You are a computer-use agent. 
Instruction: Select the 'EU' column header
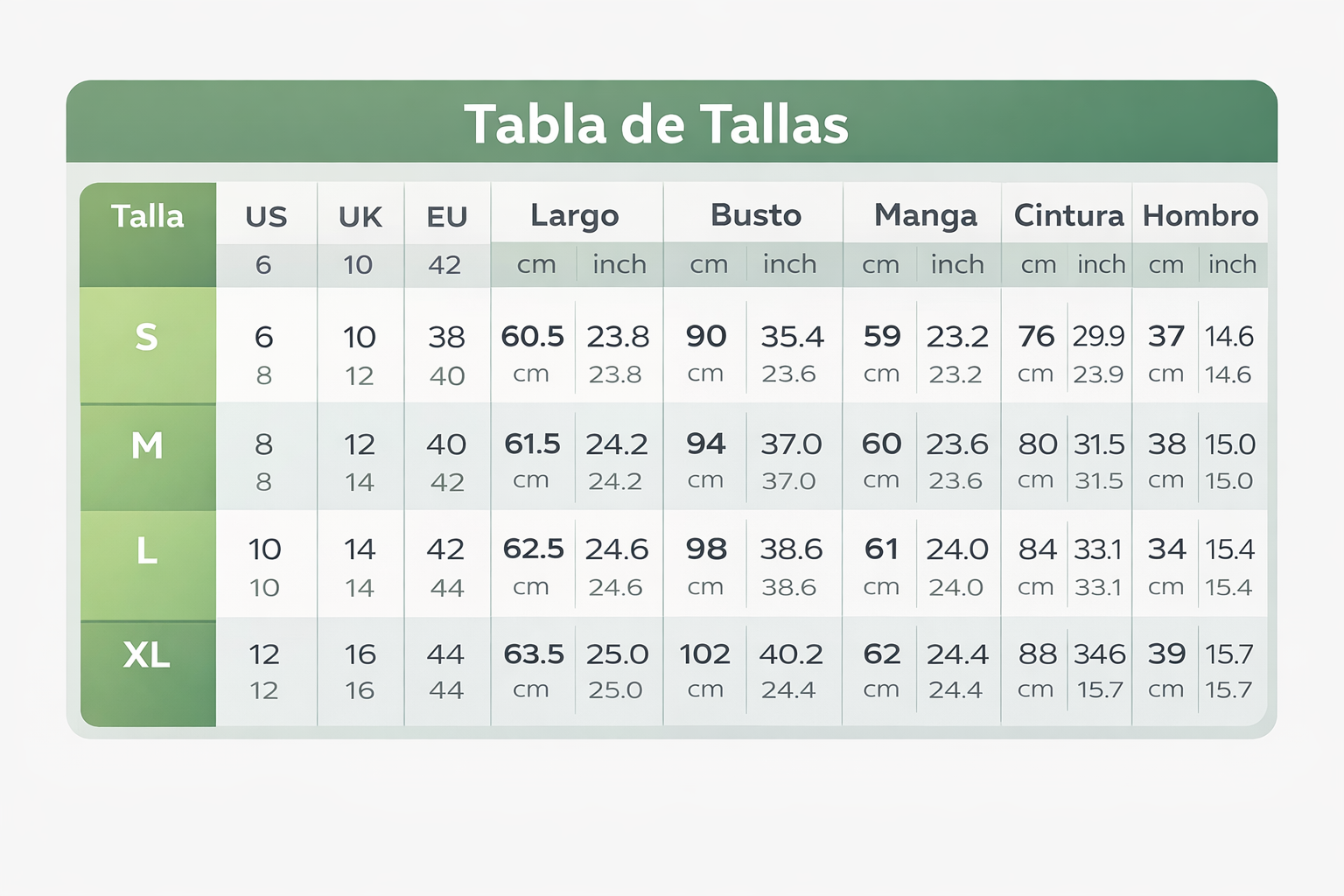tap(446, 216)
